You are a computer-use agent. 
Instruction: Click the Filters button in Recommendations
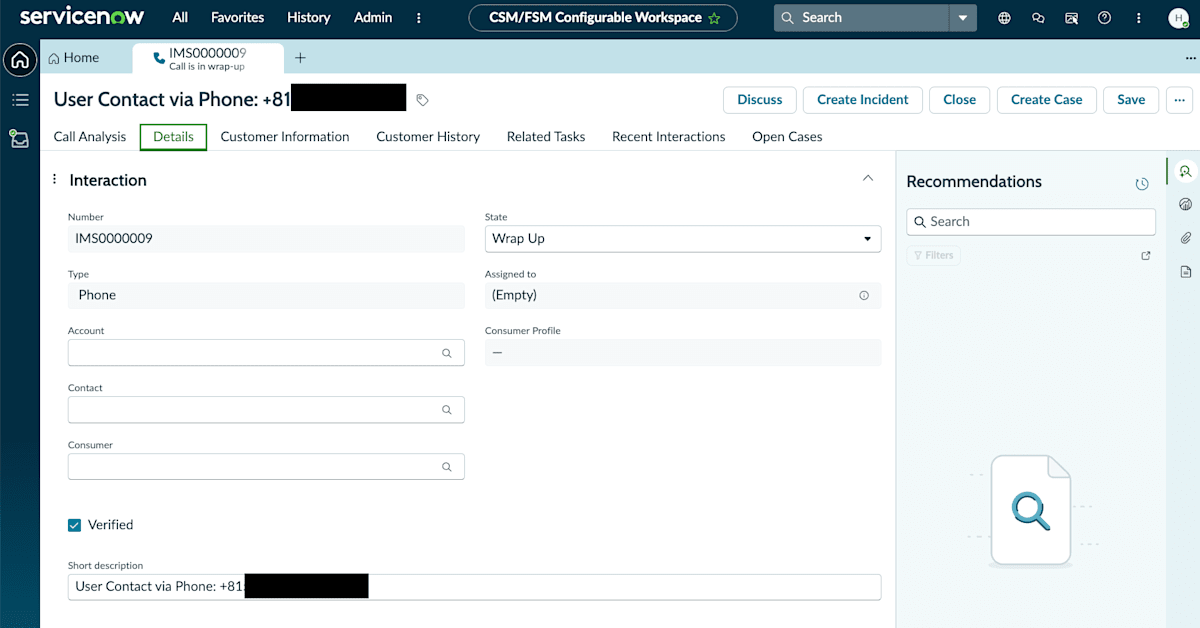pyautogui.click(x=933, y=256)
